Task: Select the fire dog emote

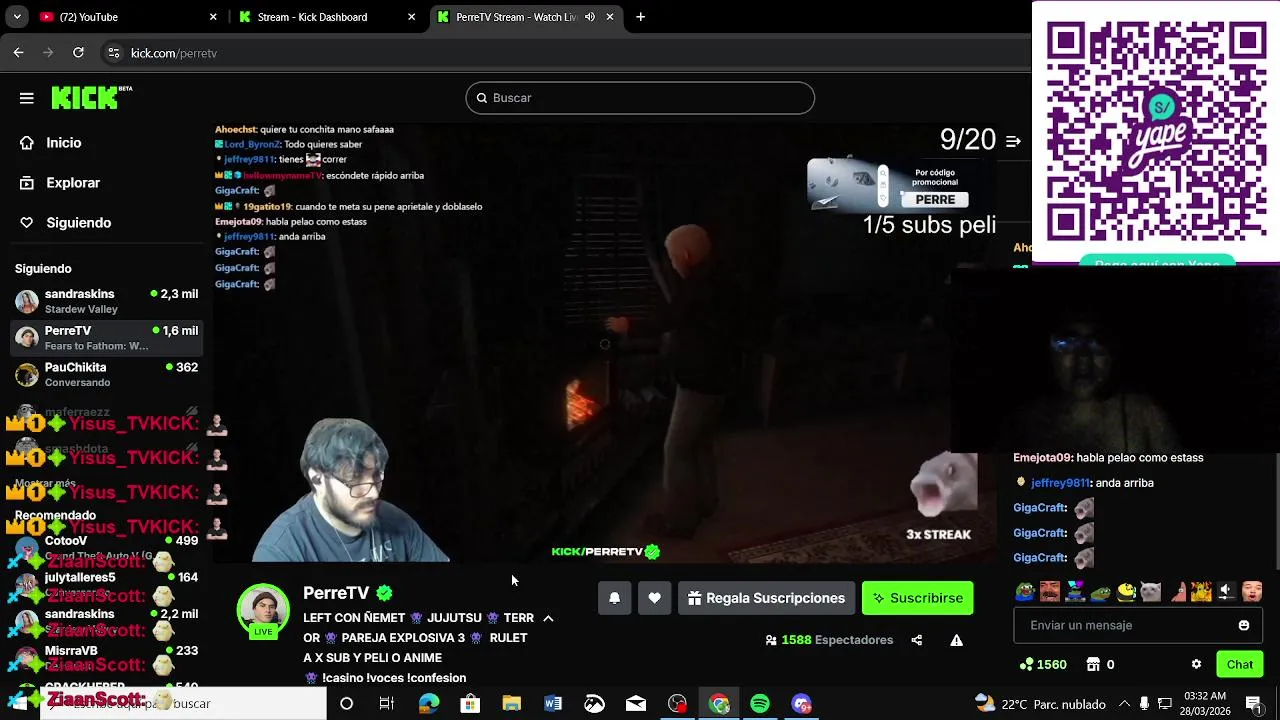Action: (x=1201, y=592)
